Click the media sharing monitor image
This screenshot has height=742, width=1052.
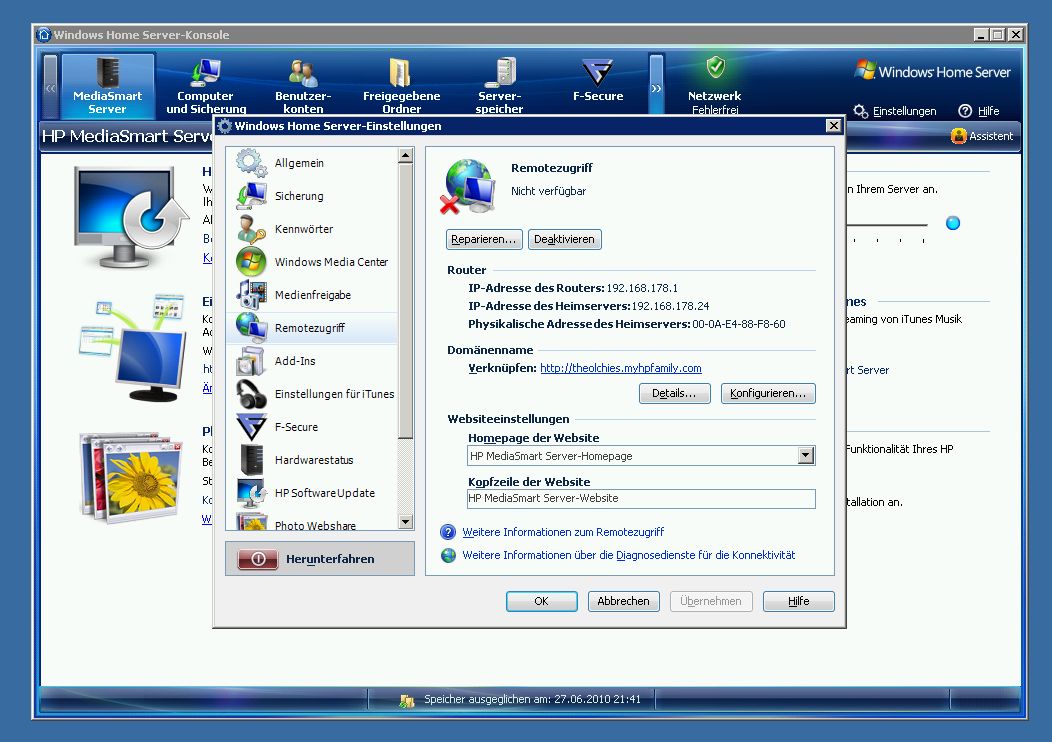click(x=133, y=348)
